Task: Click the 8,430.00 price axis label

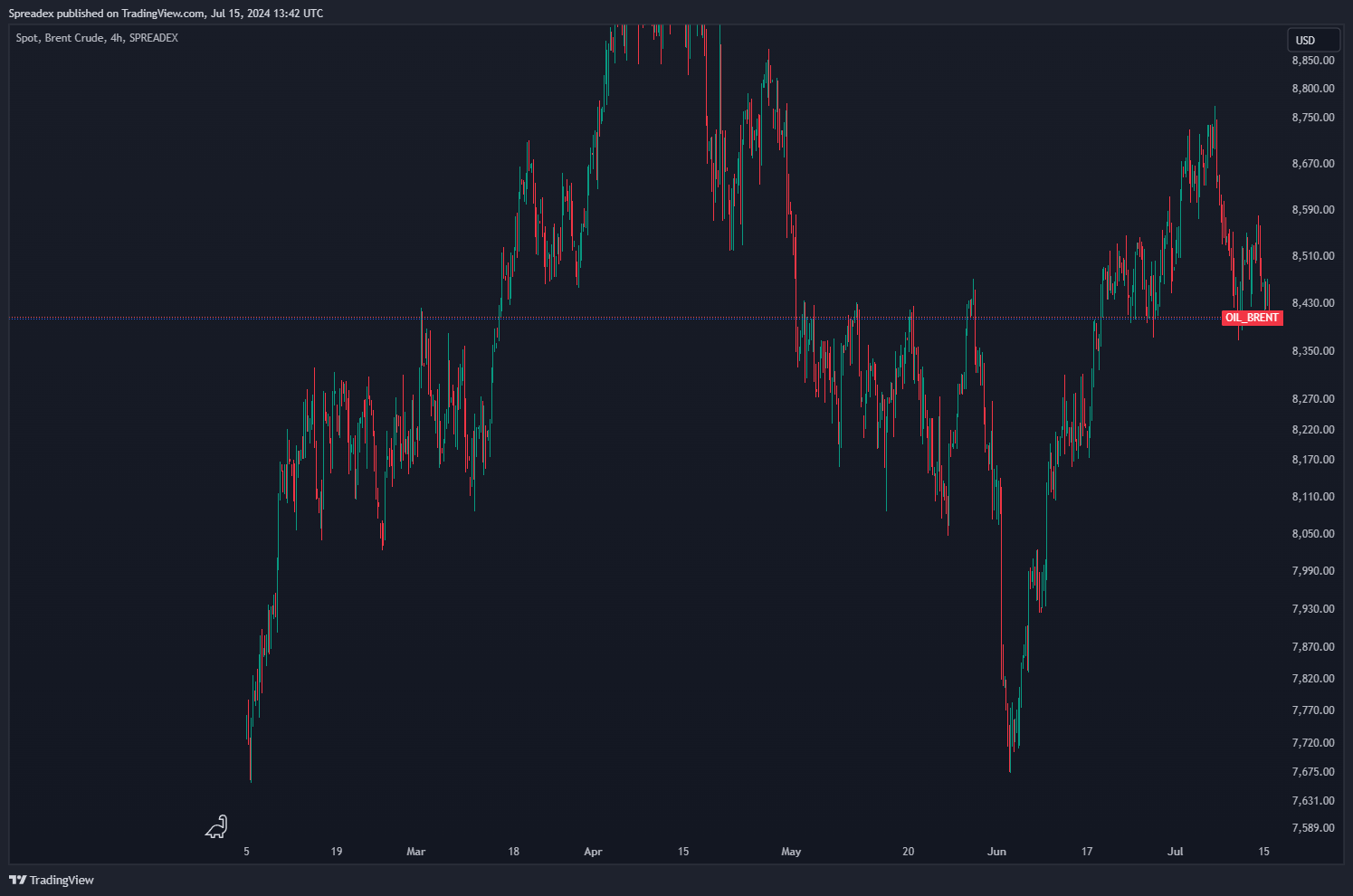Action: pyautogui.click(x=1313, y=303)
